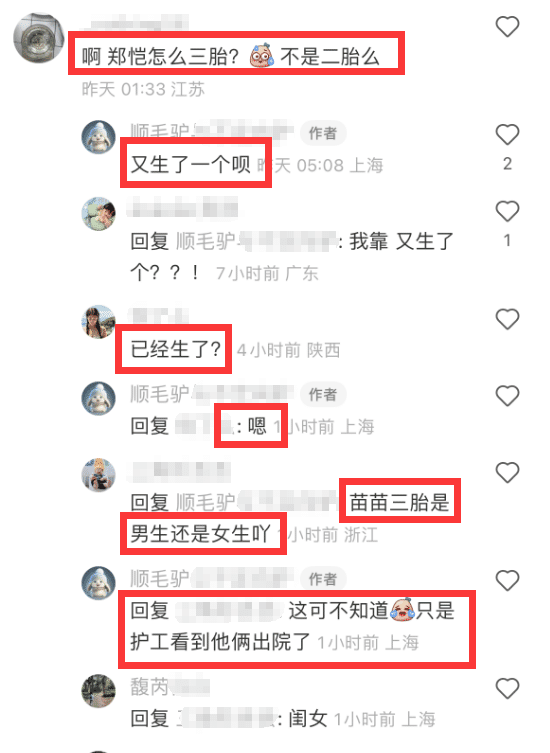Like the author's reply 嗯
Viewport: 550px width, 753px height.
(x=507, y=396)
